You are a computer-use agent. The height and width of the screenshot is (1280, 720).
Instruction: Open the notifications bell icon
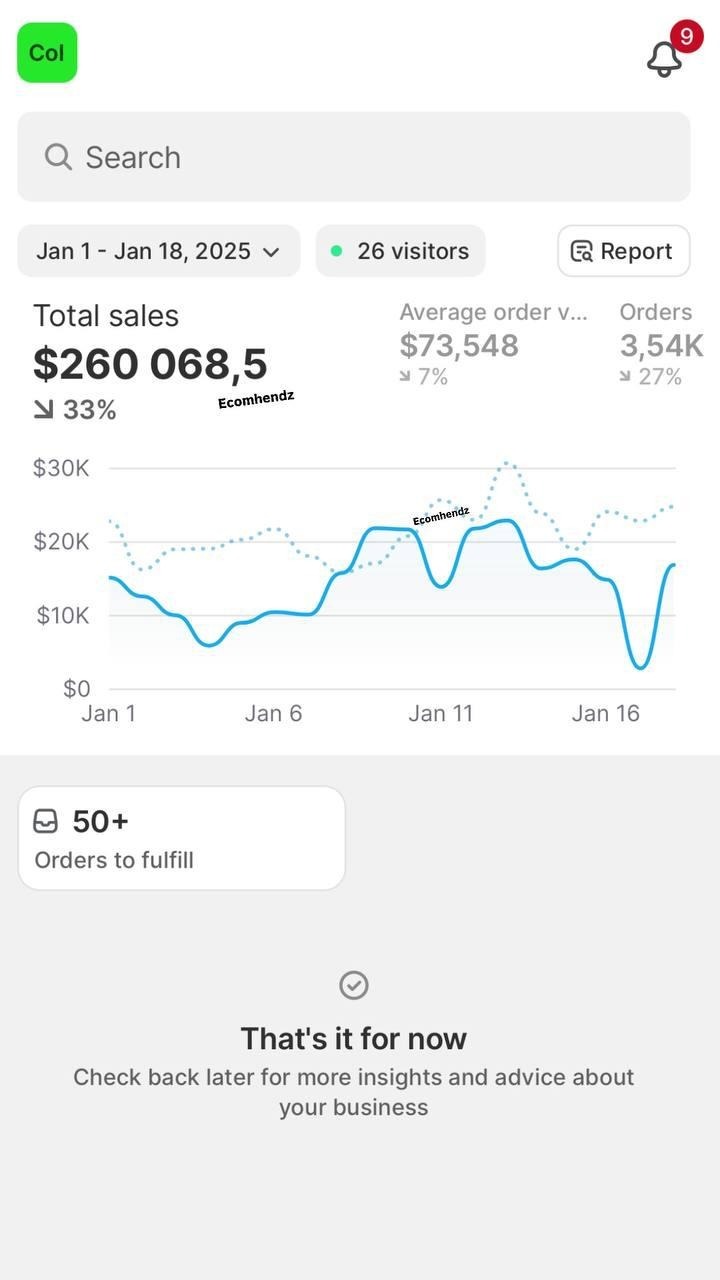coord(664,59)
